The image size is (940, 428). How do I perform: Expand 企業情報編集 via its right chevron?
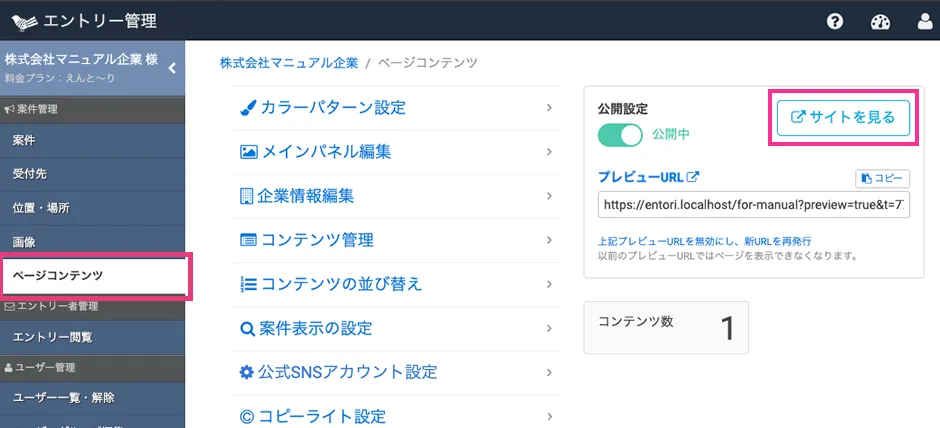549,196
